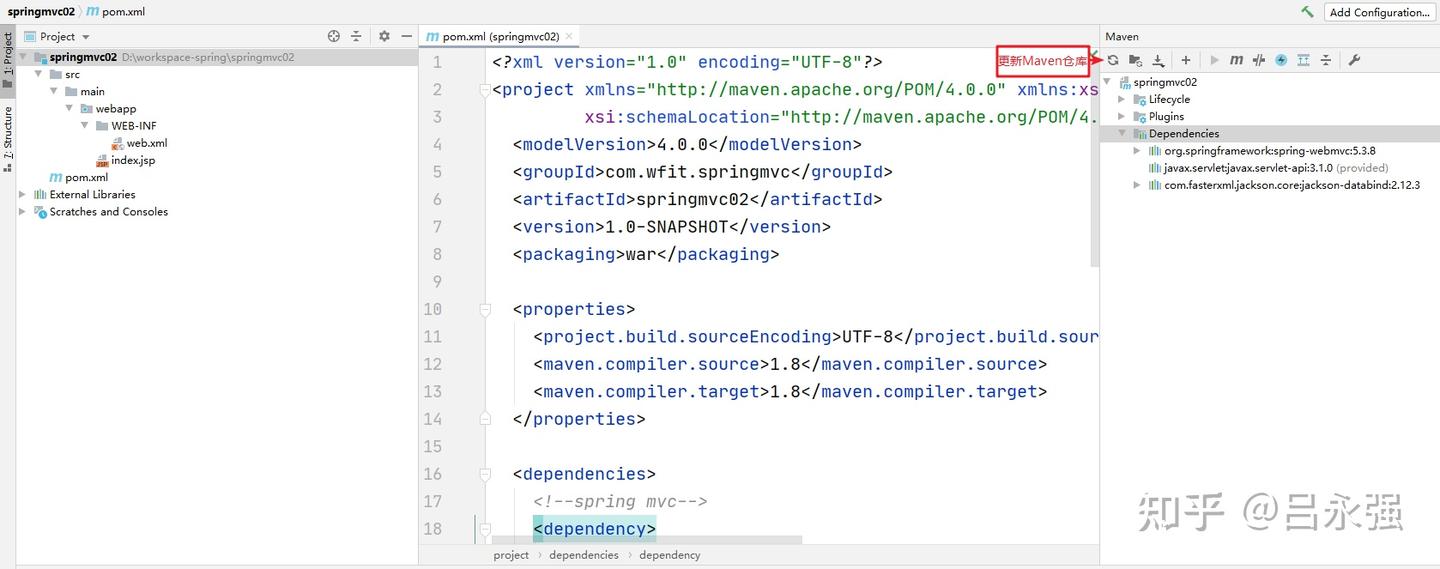This screenshot has height=569, width=1440.
Task: Click Add Configuration button
Action: [x=1380, y=12]
